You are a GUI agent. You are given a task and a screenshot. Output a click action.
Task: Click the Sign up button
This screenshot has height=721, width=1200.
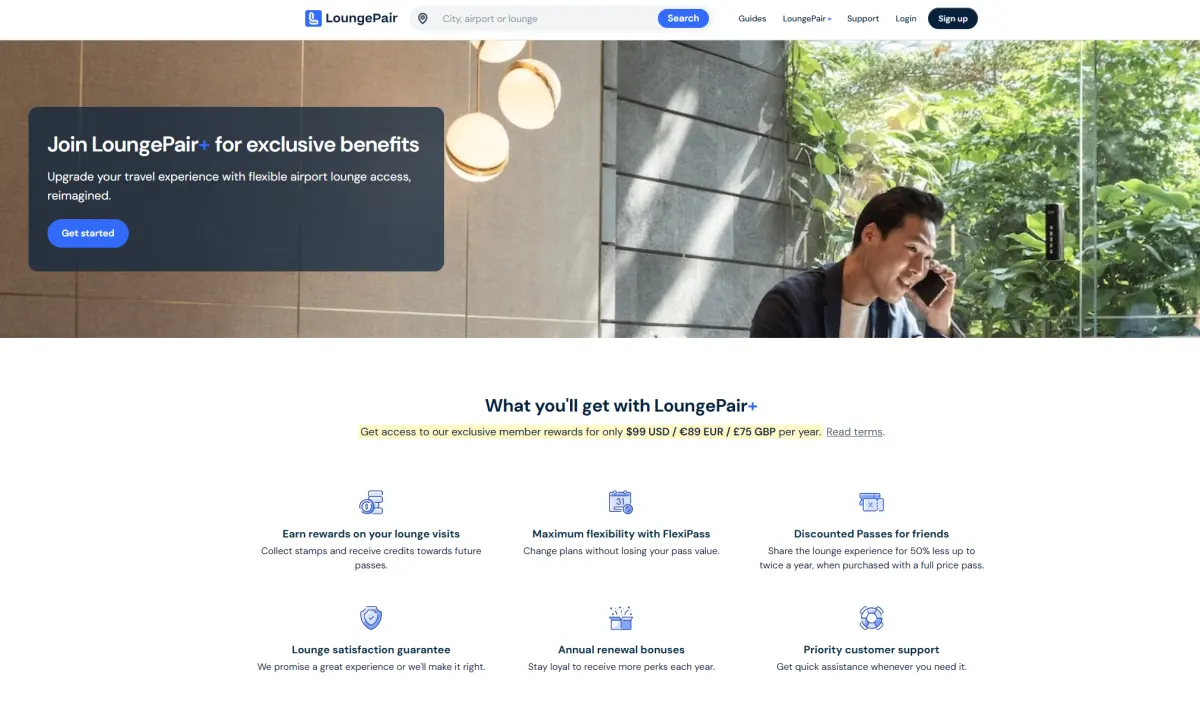[x=953, y=18]
